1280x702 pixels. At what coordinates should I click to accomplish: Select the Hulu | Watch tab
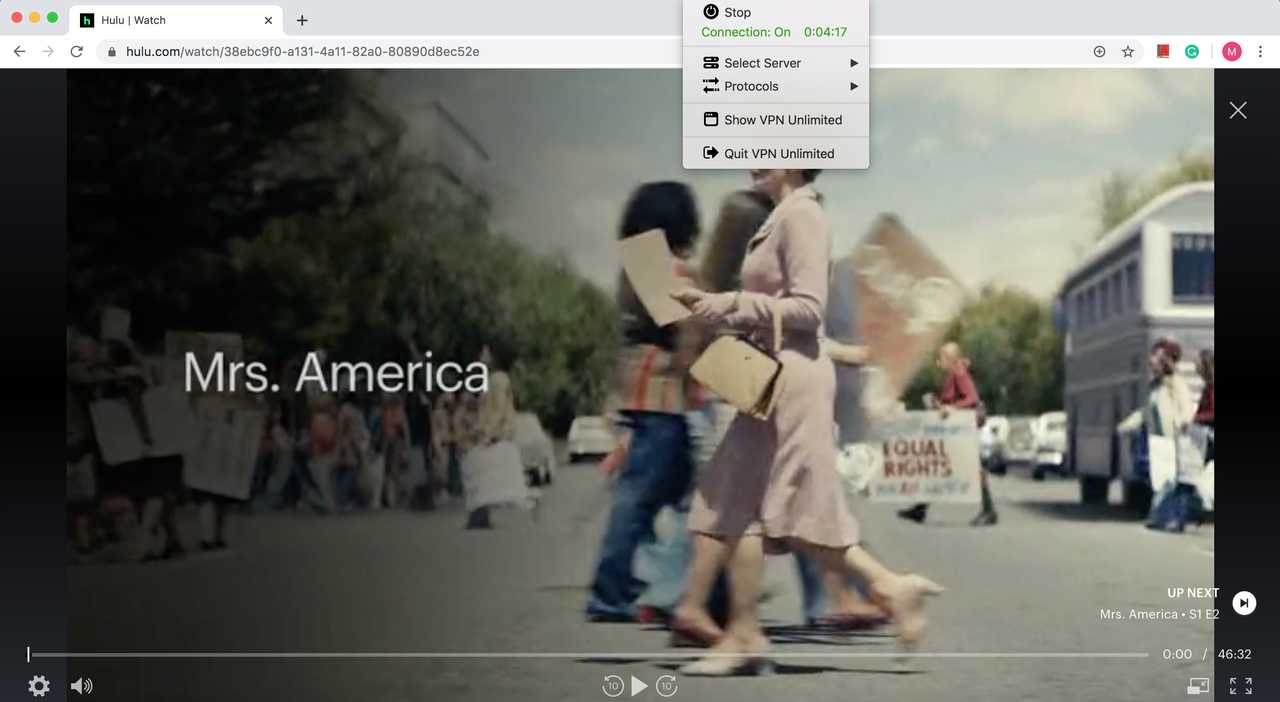[177, 20]
